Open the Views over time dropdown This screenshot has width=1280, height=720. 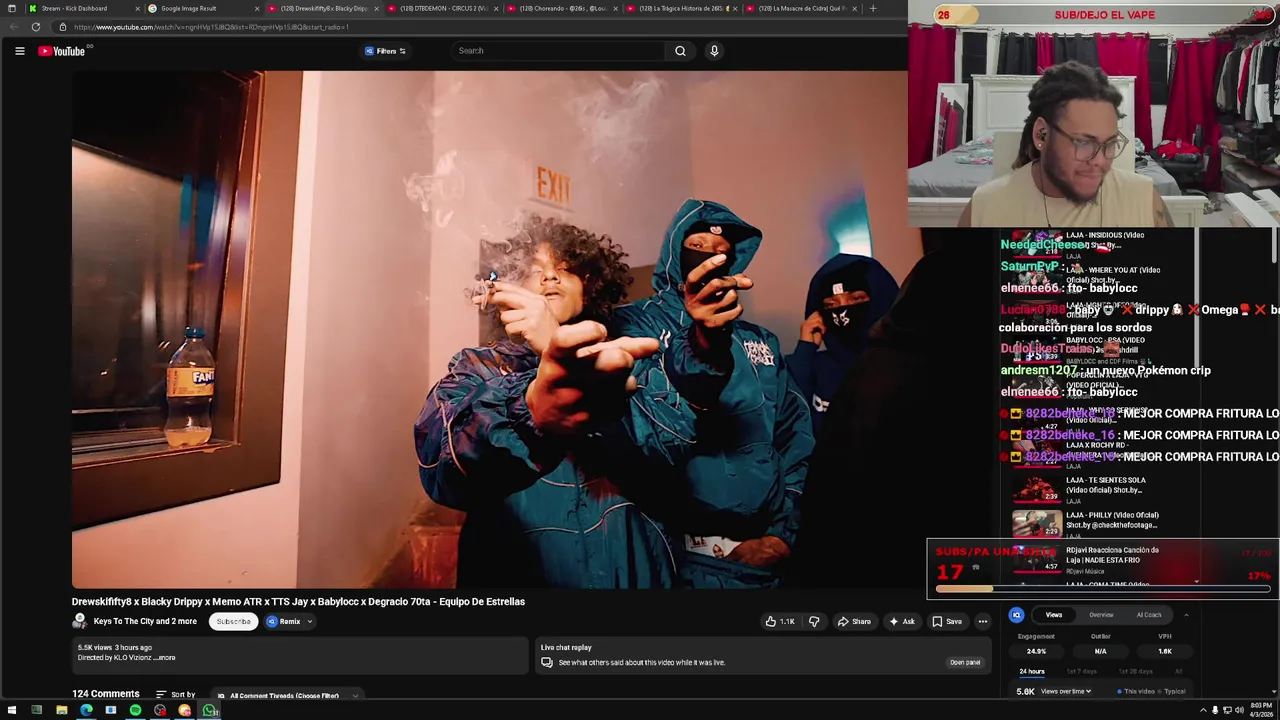click(1066, 691)
